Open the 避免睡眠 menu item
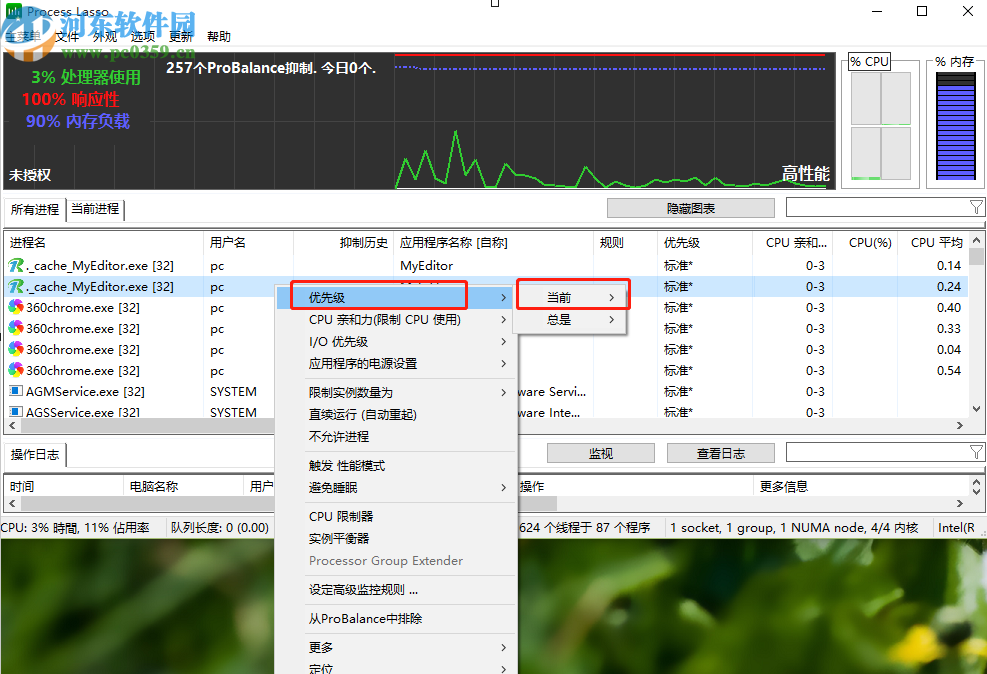The image size is (987, 674). tap(397, 487)
